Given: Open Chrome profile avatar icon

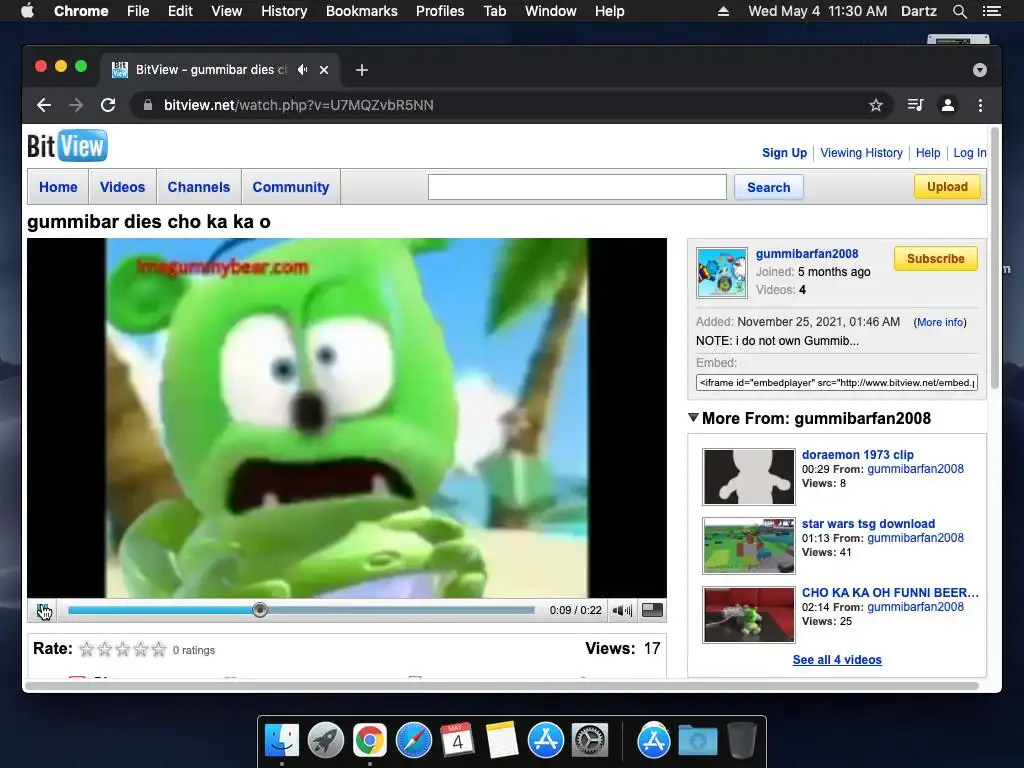Looking at the screenshot, I should click(948, 105).
